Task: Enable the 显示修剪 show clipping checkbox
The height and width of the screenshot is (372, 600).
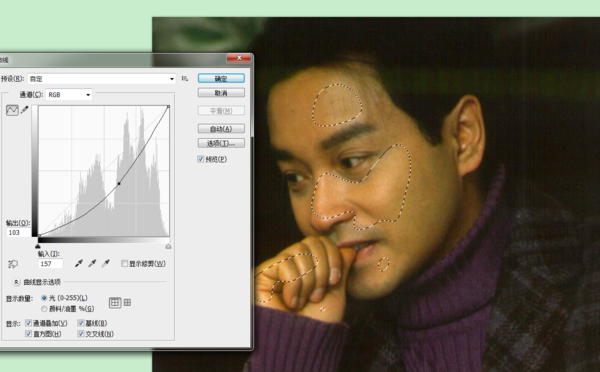Action: [x=124, y=263]
